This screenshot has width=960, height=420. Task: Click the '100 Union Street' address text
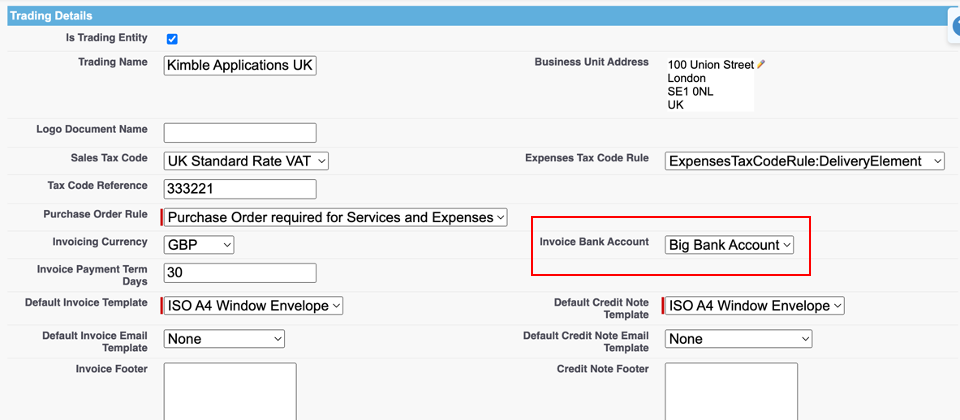[711, 64]
